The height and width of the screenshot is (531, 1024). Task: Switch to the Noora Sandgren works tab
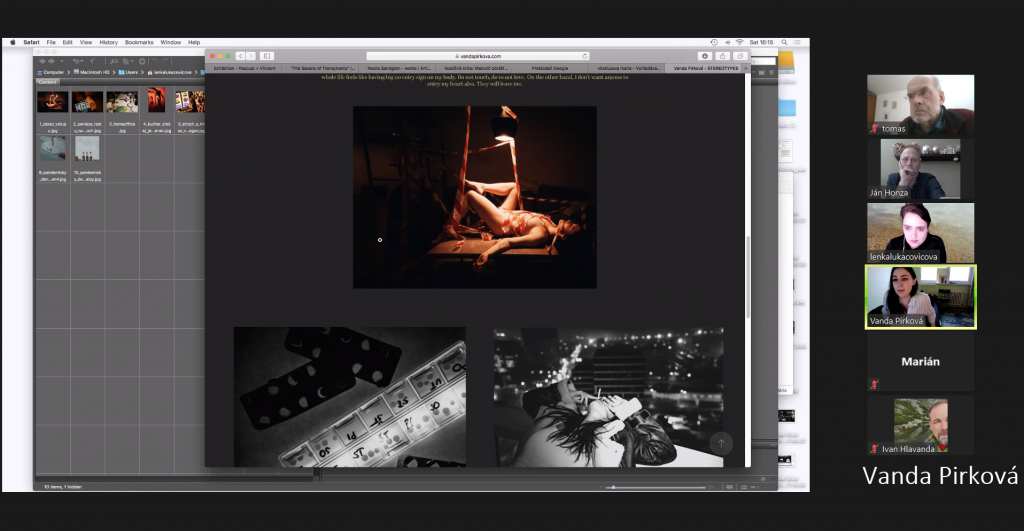[x=398, y=68]
